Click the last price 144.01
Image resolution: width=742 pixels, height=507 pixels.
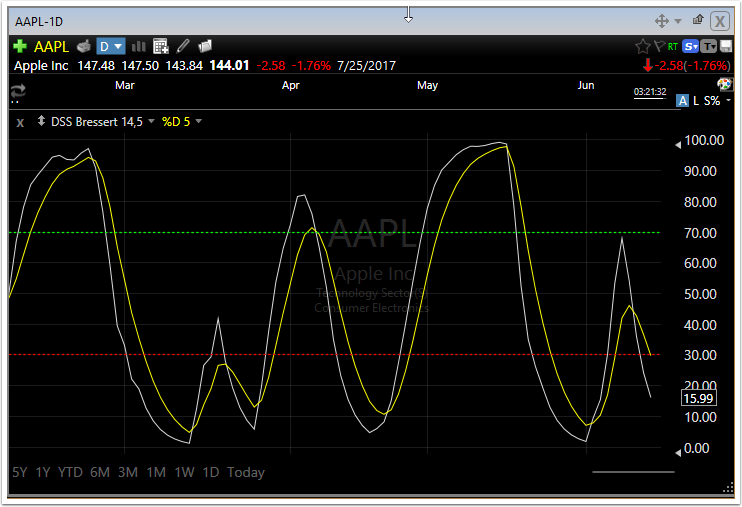[x=229, y=65]
